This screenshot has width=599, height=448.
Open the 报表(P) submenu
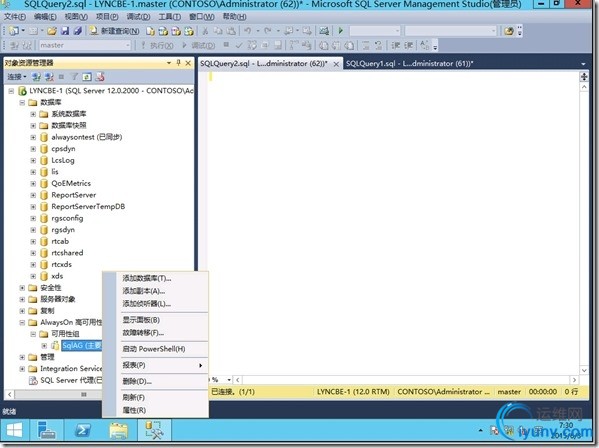162,366
